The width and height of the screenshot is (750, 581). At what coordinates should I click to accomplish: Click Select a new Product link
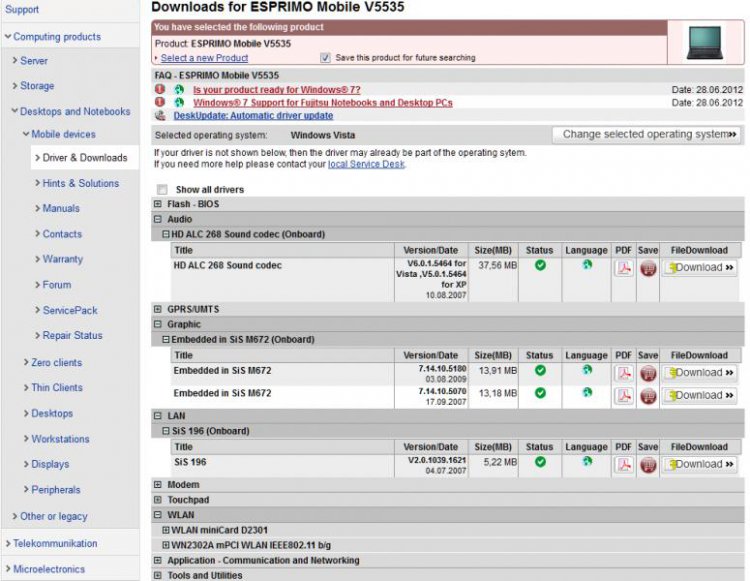point(204,58)
